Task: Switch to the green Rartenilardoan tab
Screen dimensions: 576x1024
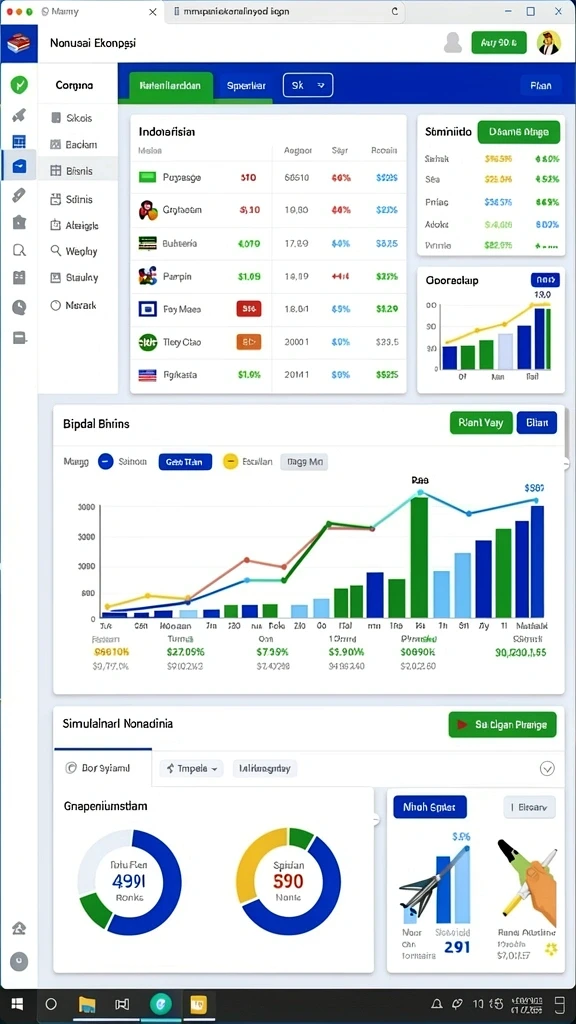Action: point(170,85)
